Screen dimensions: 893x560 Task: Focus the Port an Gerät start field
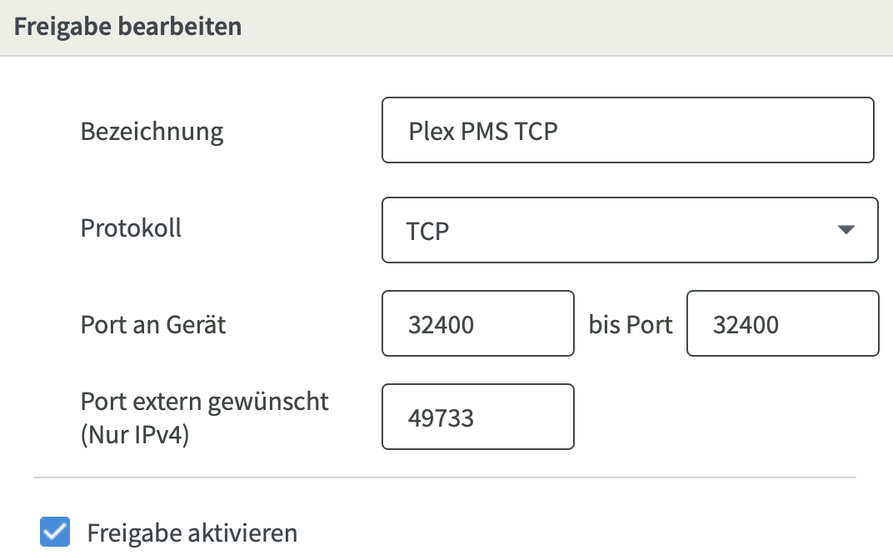pos(478,323)
